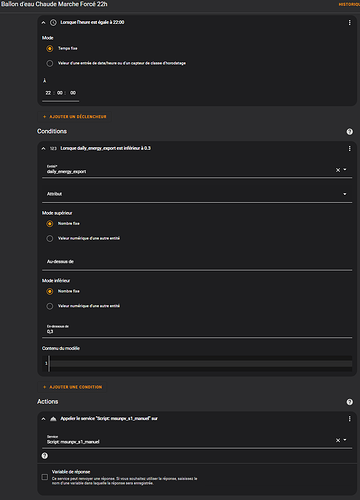Collapse the time trigger card
This screenshot has height=500, width=360.
tap(43, 22)
